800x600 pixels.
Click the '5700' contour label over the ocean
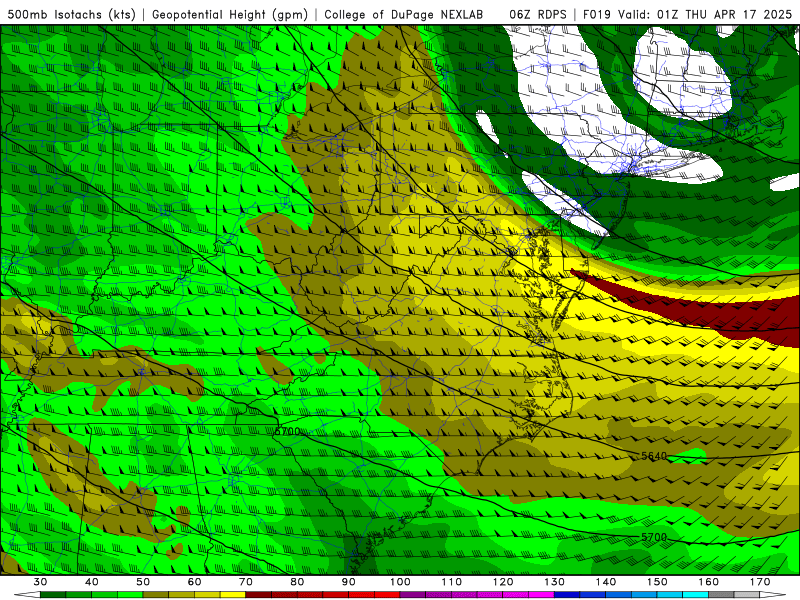(x=654, y=537)
